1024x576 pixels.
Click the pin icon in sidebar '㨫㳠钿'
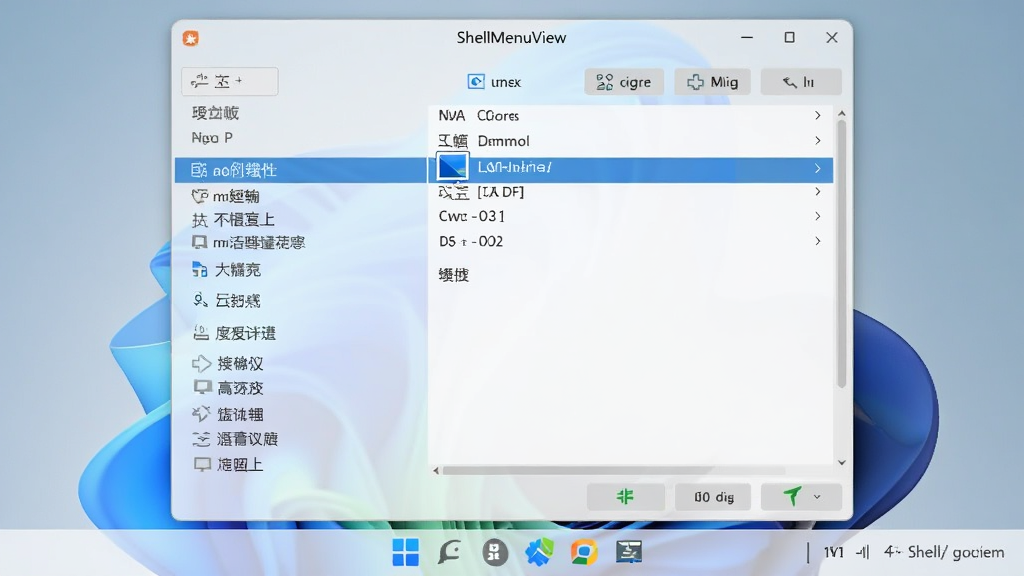pos(201,413)
